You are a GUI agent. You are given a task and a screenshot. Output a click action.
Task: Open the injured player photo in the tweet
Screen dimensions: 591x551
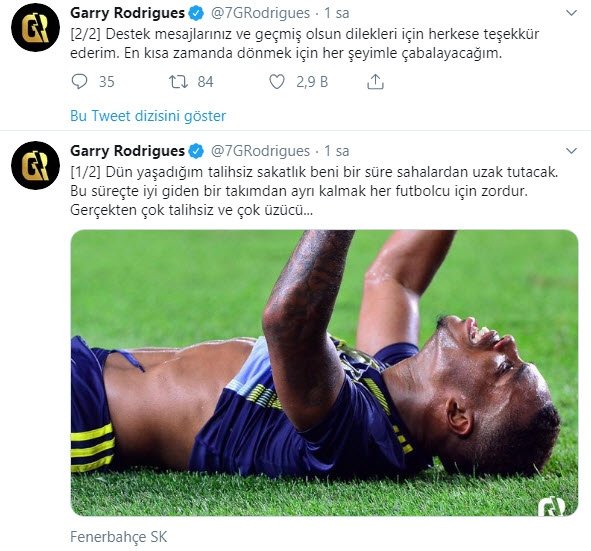click(x=324, y=373)
